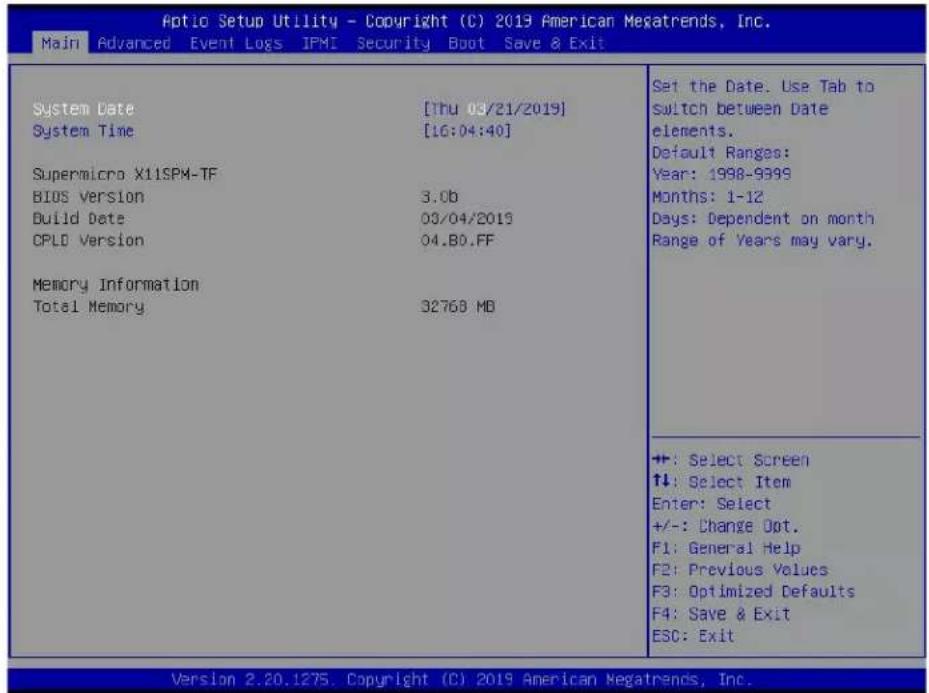Click the 'Set the Date' help text

click(763, 109)
